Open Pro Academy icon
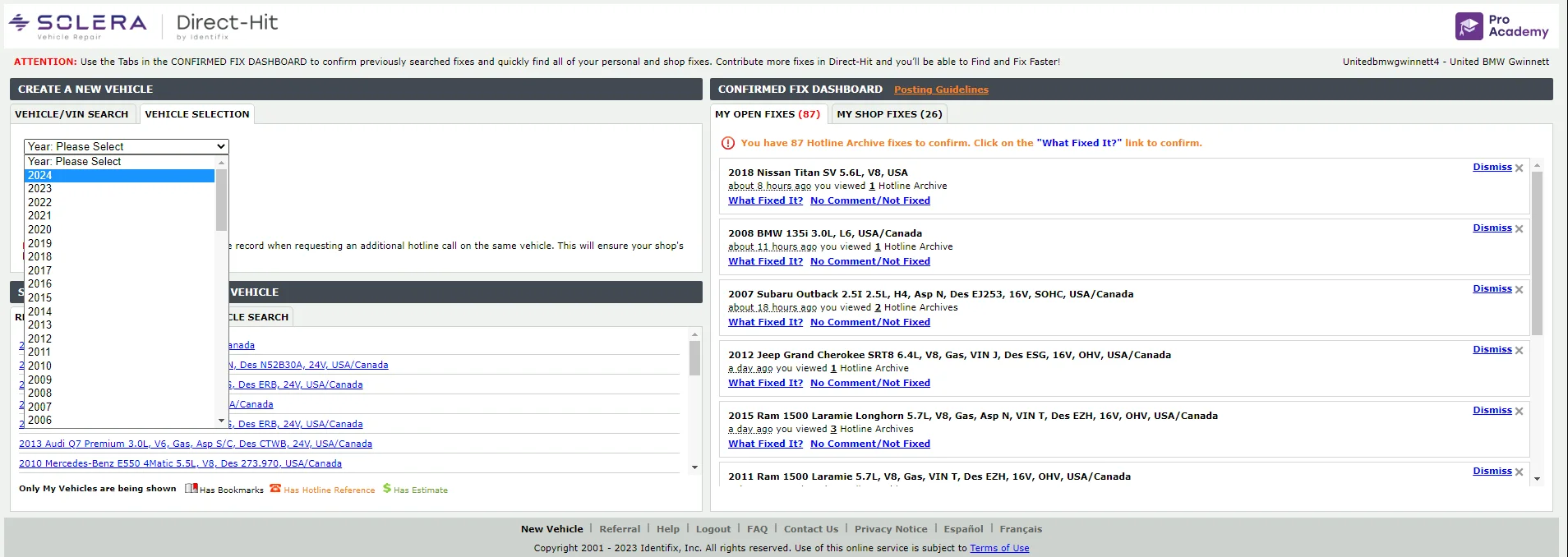 pyautogui.click(x=1469, y=26)
